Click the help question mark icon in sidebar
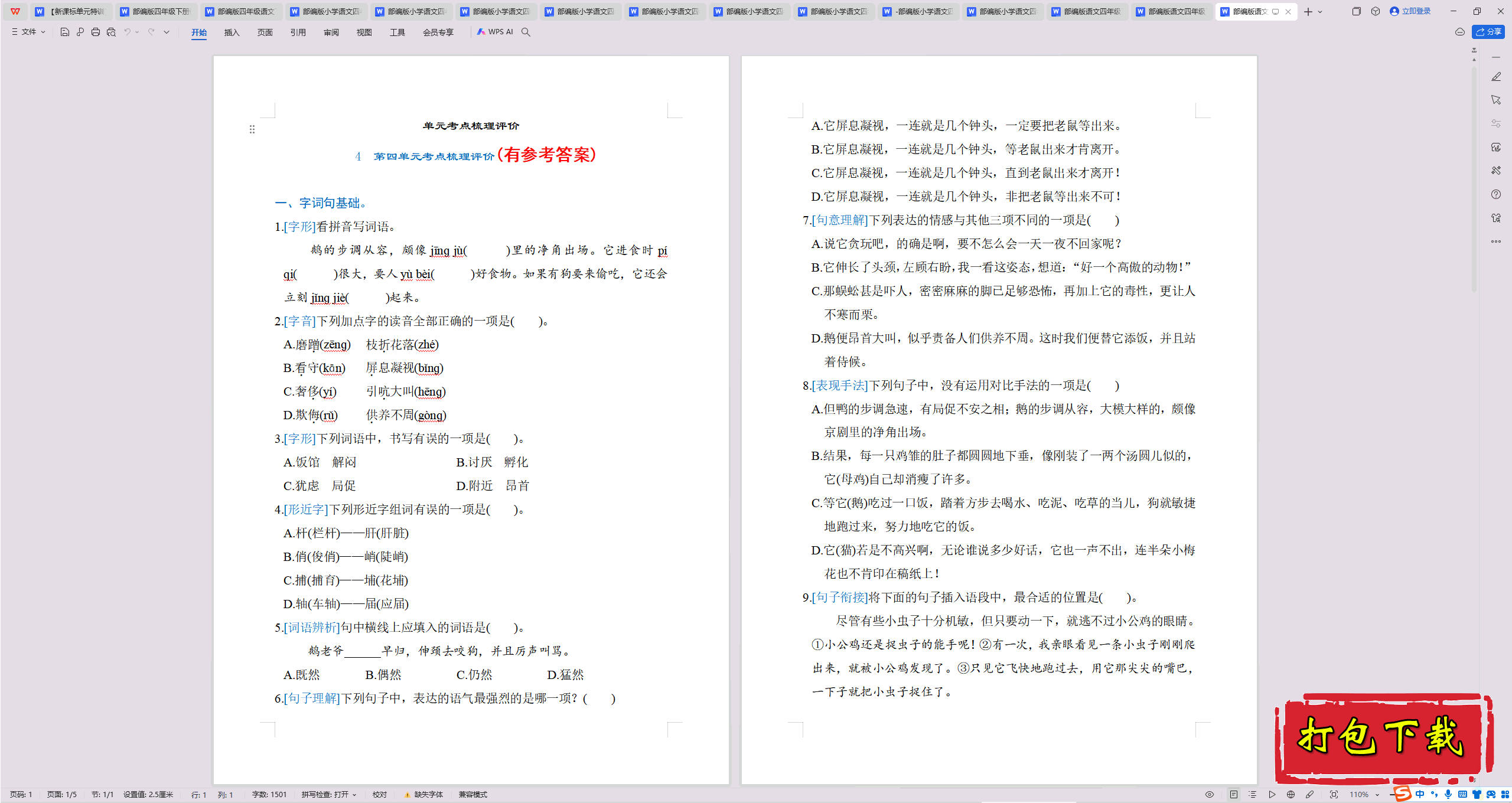The image size is (1512, 803). click(1496, 194)
